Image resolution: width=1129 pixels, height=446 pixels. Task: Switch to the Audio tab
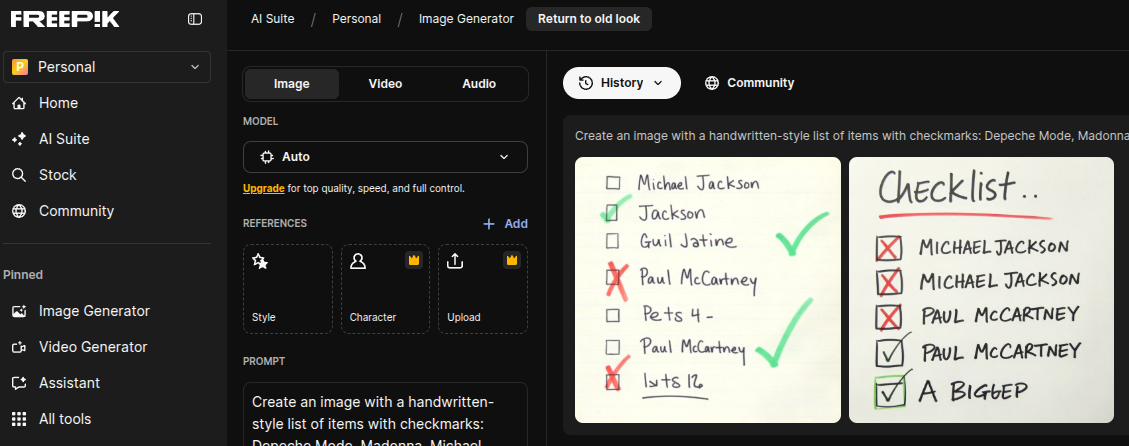pos(479,84)
